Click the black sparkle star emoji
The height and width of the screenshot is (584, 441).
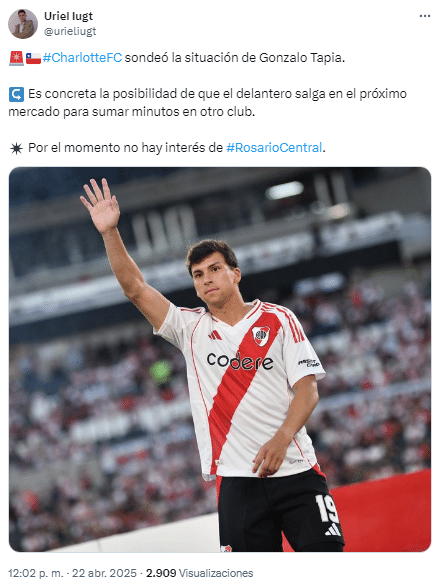[16, 148]
